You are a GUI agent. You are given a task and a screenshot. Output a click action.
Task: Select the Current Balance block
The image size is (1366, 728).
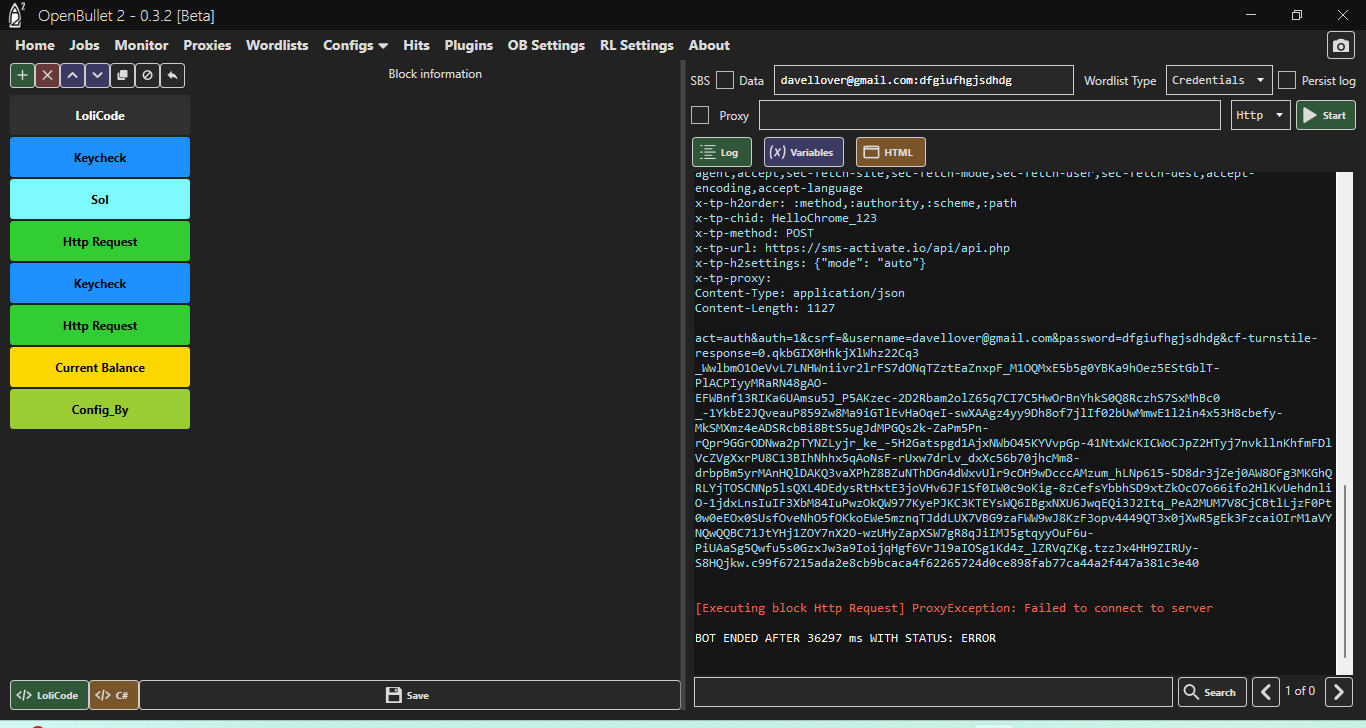[100, 368]
